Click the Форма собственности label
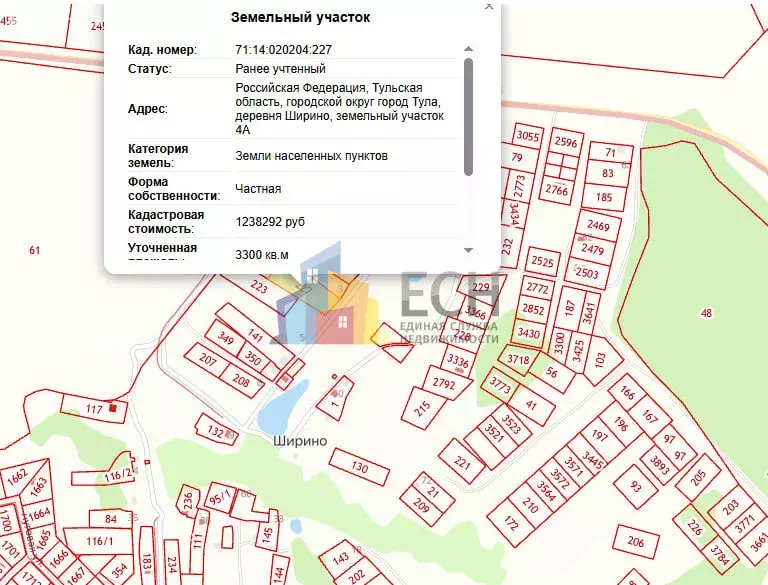The height and width of the screenshot is (585, 768). point(174,189)
